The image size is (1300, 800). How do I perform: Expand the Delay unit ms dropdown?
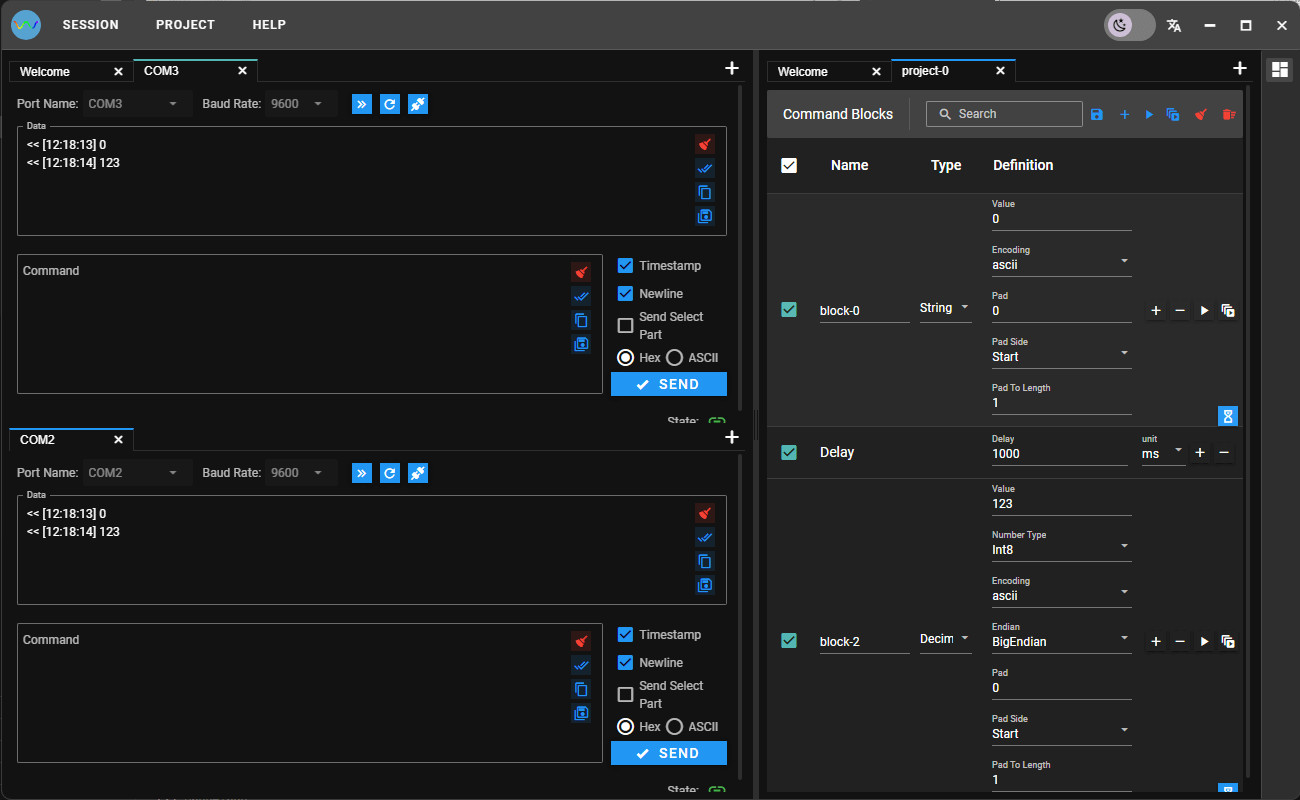1163,453
